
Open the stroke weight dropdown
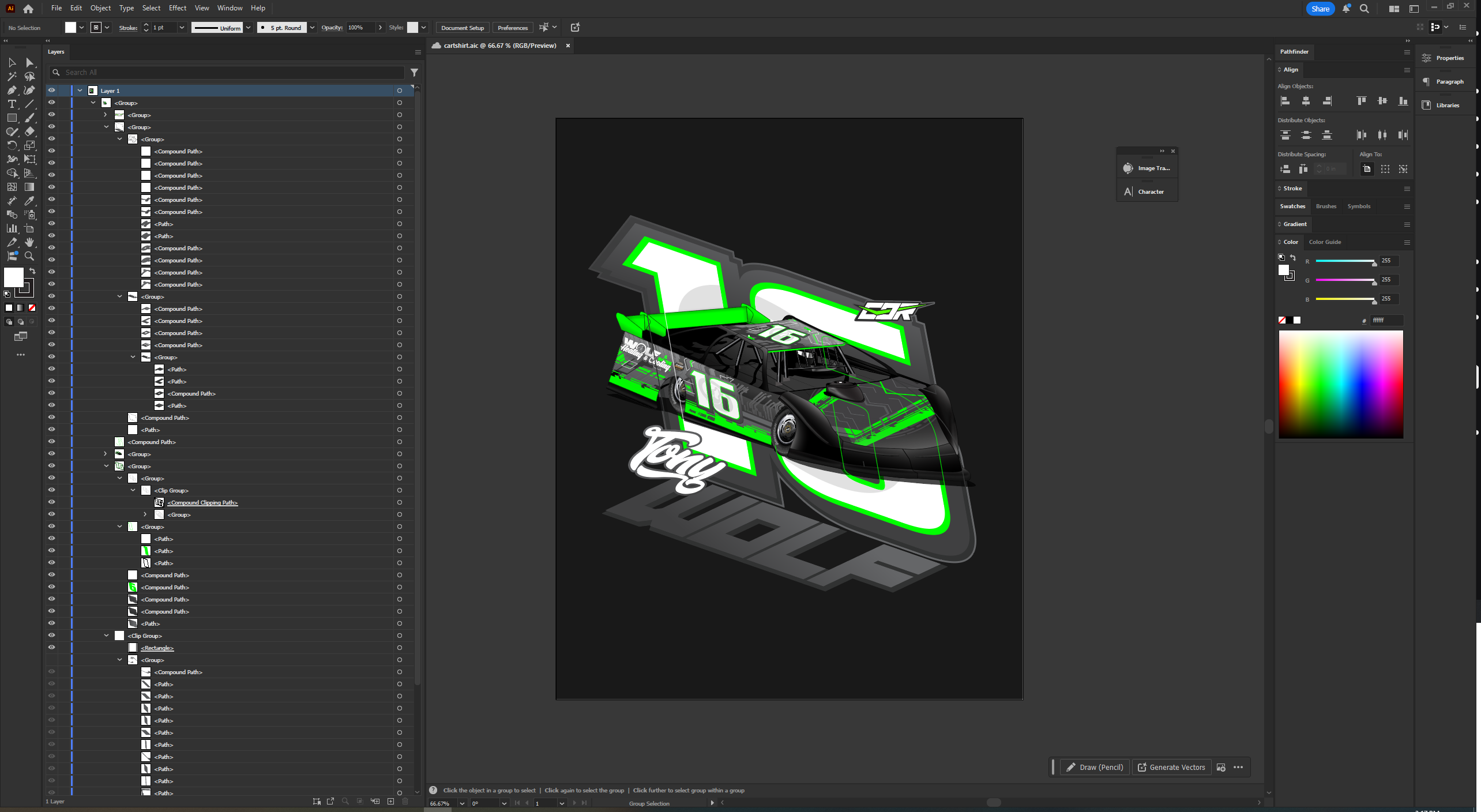pos(182,27)
